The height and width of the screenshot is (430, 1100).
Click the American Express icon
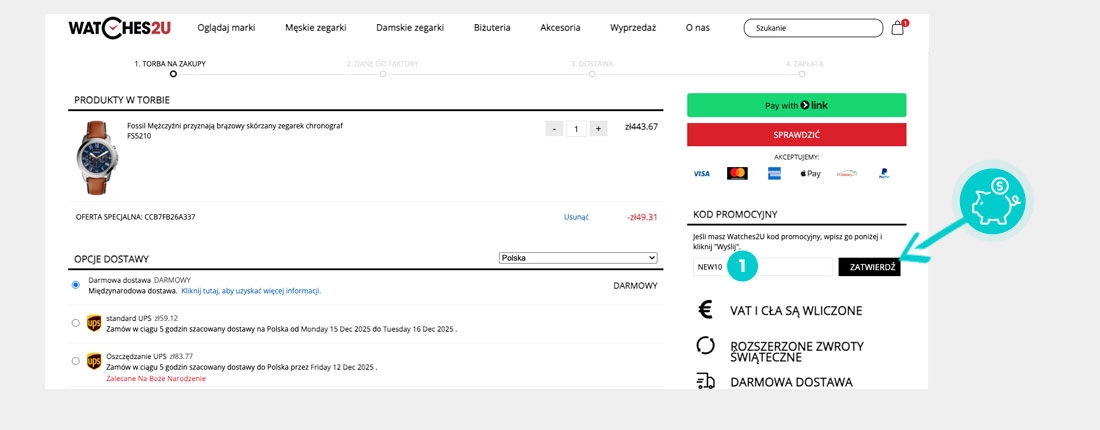(773, 173)
